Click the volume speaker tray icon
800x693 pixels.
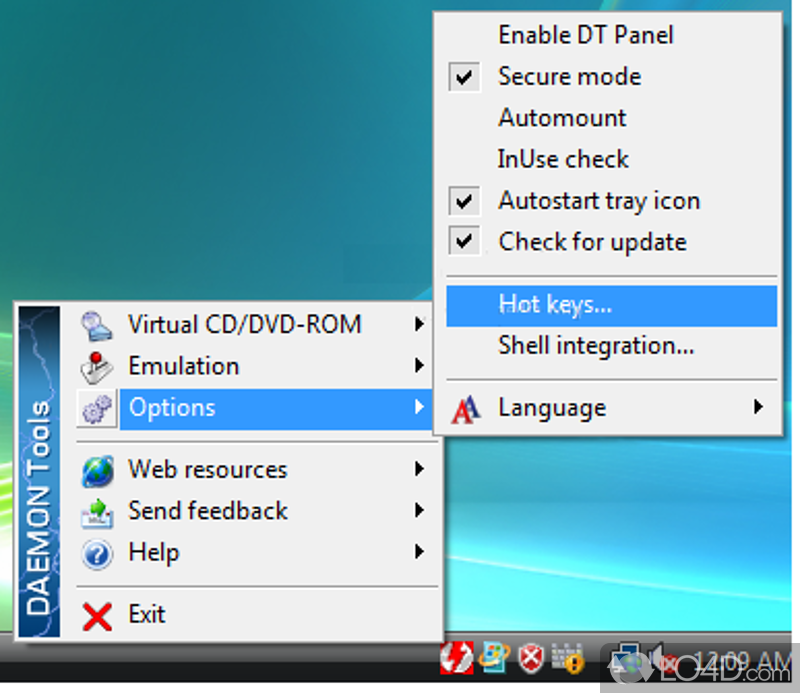(x=661, y=659)
